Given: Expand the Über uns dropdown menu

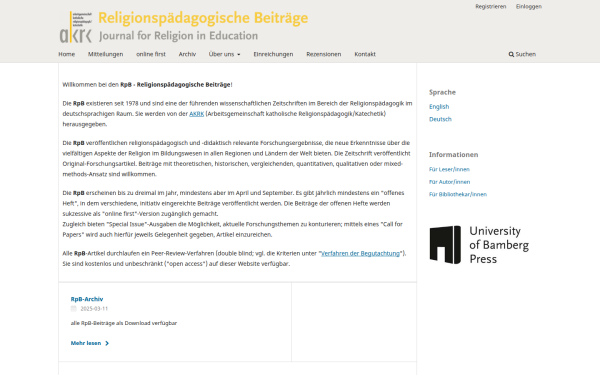Looking at the screenshot, I should [224, 54].
